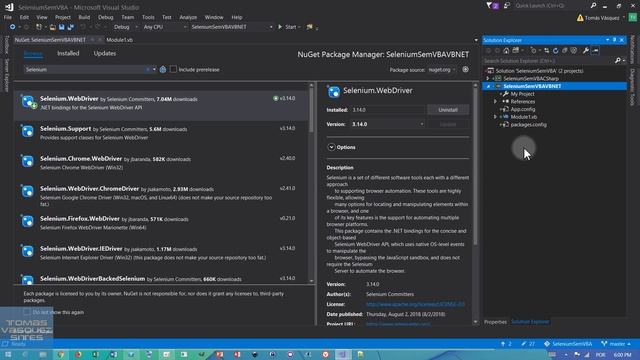Open the startup project SeleniumSemVBAVBNET dropdown
The image size is (640, 360).
click(231, 27)
